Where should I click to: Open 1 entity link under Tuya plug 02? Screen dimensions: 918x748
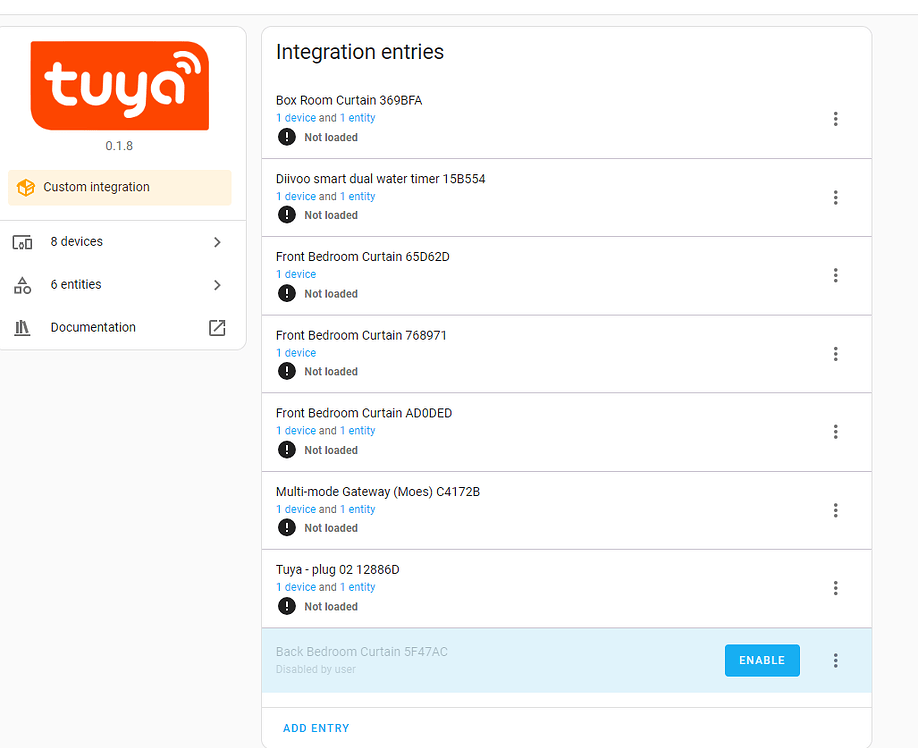click(358, 587)
